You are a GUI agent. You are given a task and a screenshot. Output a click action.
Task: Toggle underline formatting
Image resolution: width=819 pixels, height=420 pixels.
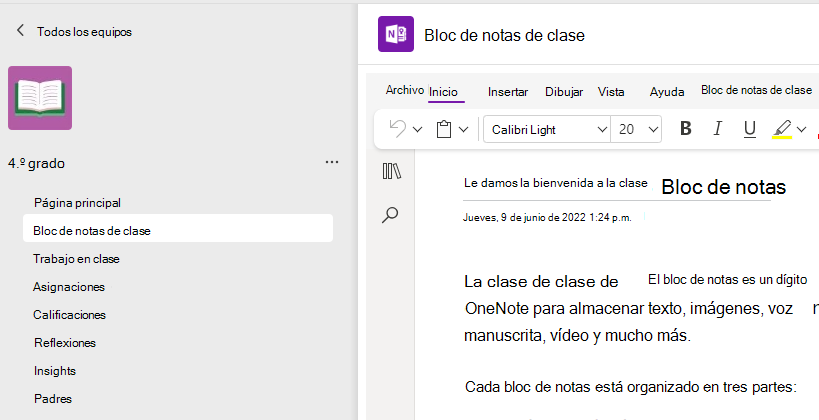coord(750,129)
